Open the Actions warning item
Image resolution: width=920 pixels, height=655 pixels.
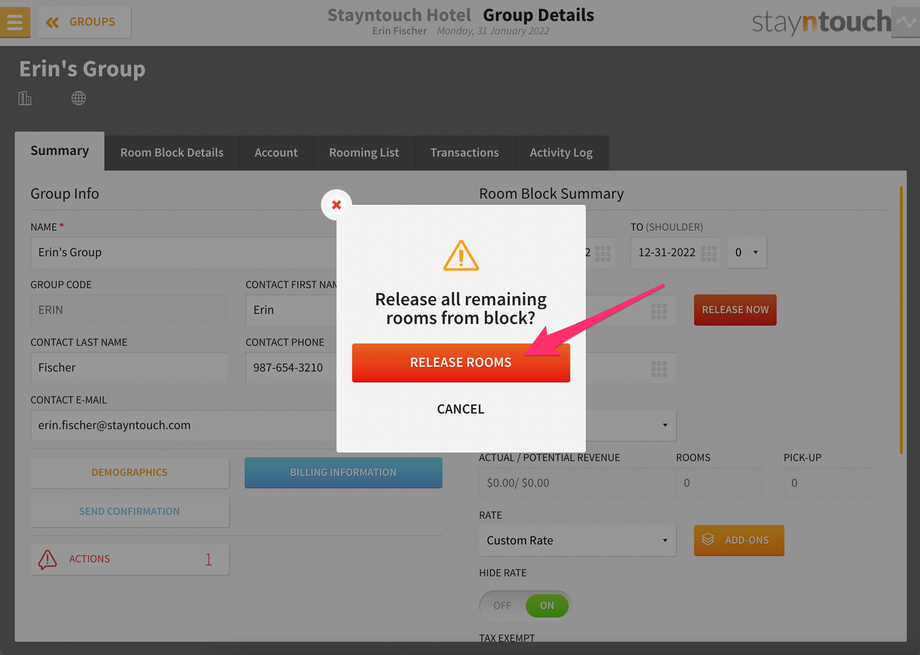click(130, 559)
